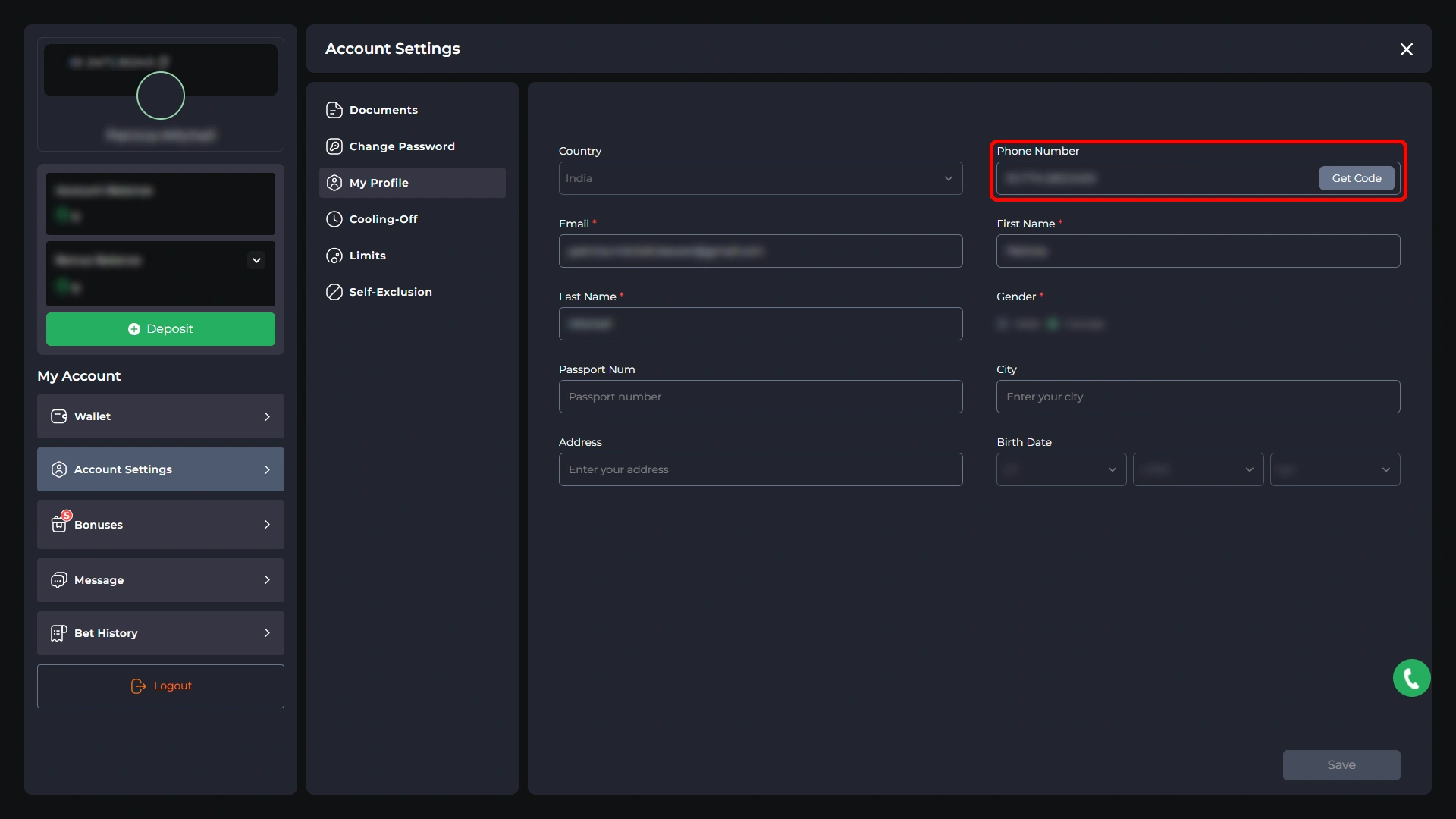Screen dimensions: 1456x819
Task: Open the Birth Date year dropdown
Action: click(x=1335, y=469)
